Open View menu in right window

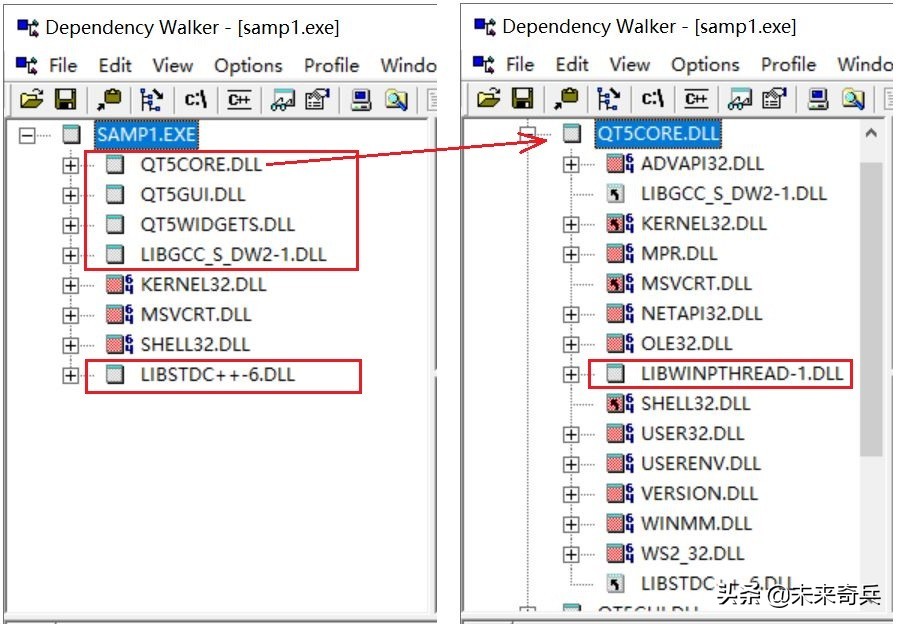point(630,64)
